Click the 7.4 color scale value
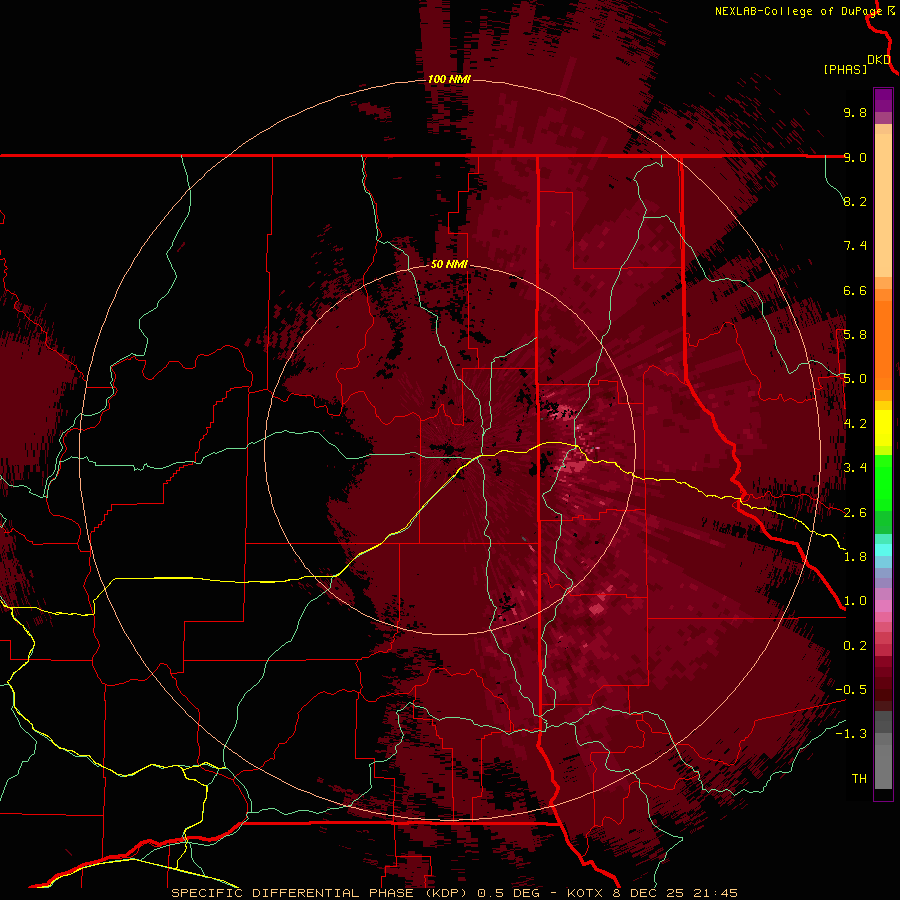This screenshot has height=900, width=900. coord(855,246)
